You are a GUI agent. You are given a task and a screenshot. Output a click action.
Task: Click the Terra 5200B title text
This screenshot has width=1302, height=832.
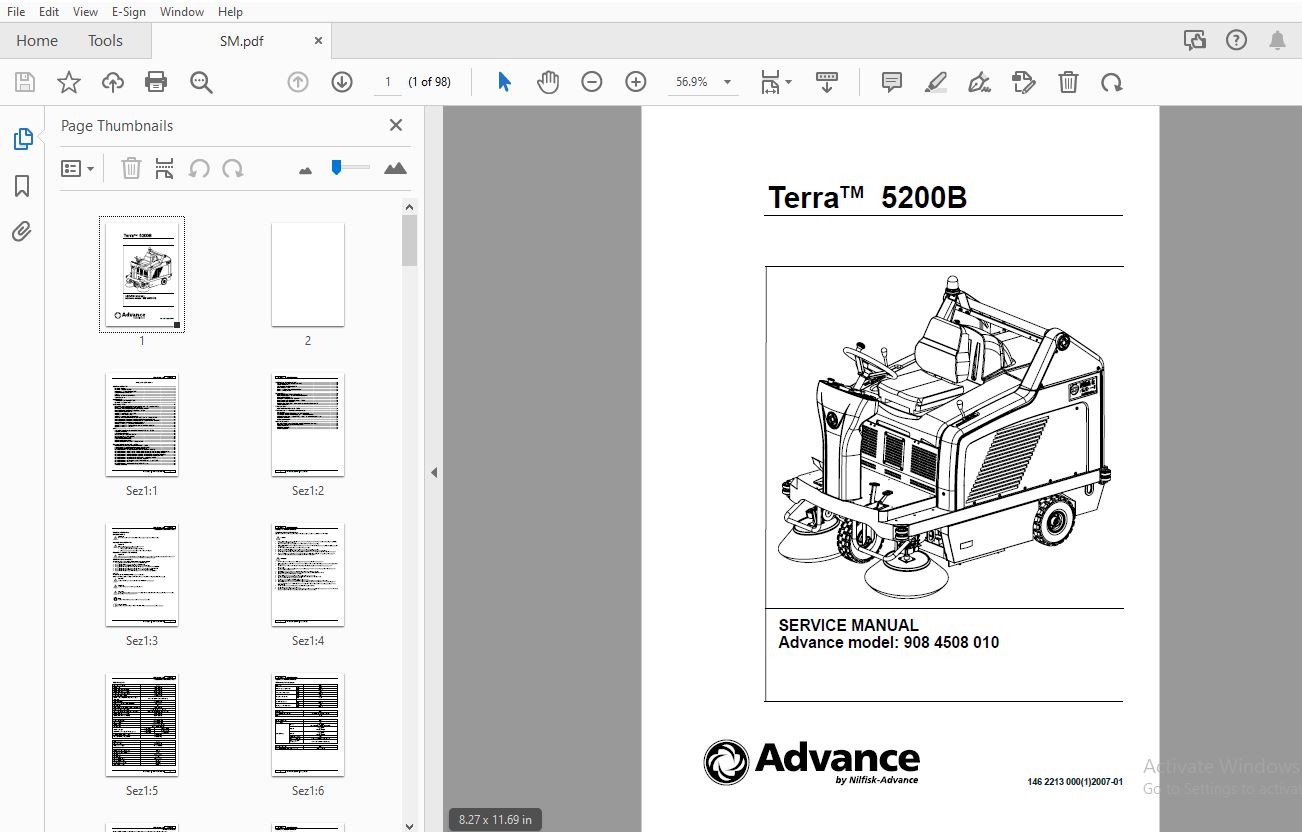tap(867, 197)
